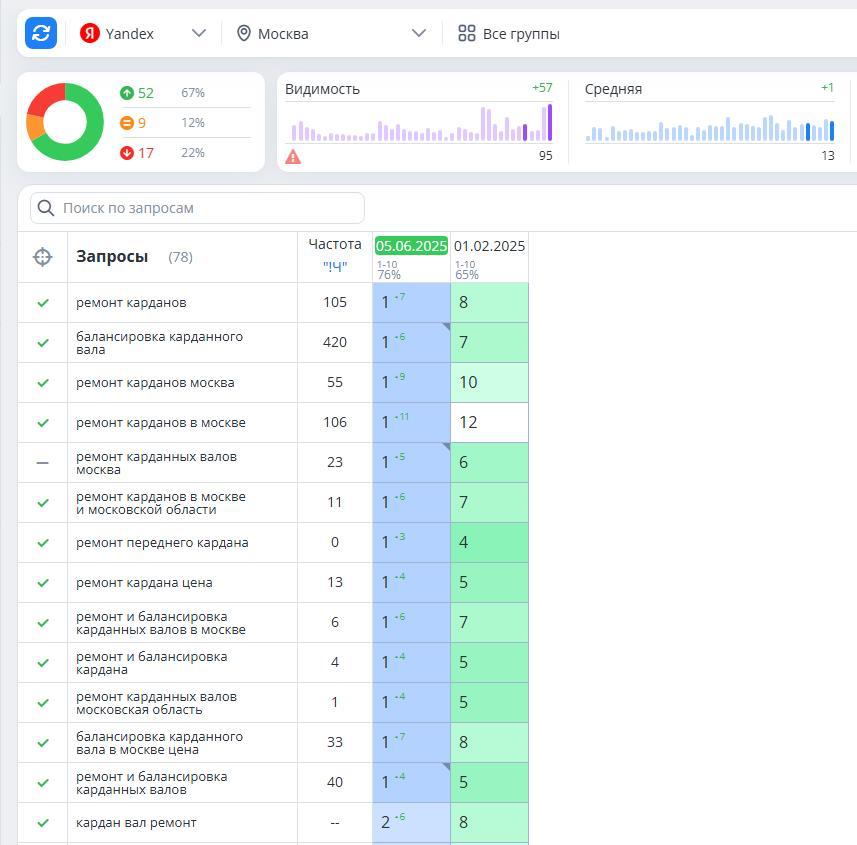Screen dimensions: 857x845
Task: Click the +57 visibility change value
Action: tap(542, 88)
